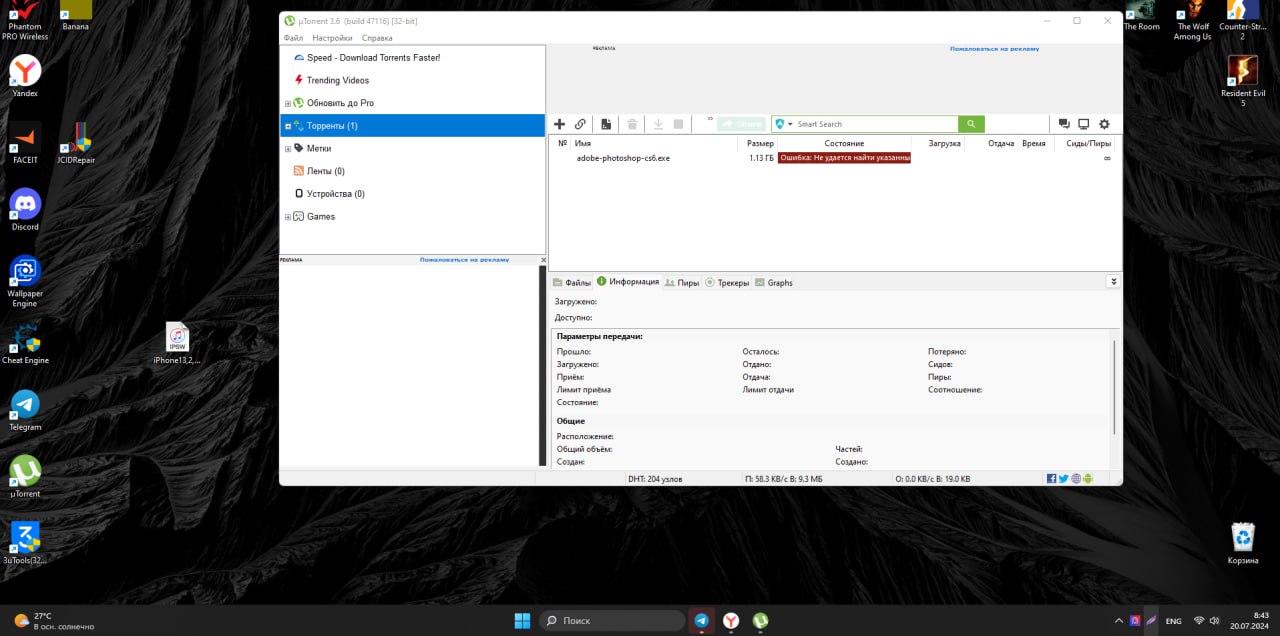1280x636 pixels.
Task: Click DHT: 204 узлов in status bar
Action: click(x=655, y=479)
